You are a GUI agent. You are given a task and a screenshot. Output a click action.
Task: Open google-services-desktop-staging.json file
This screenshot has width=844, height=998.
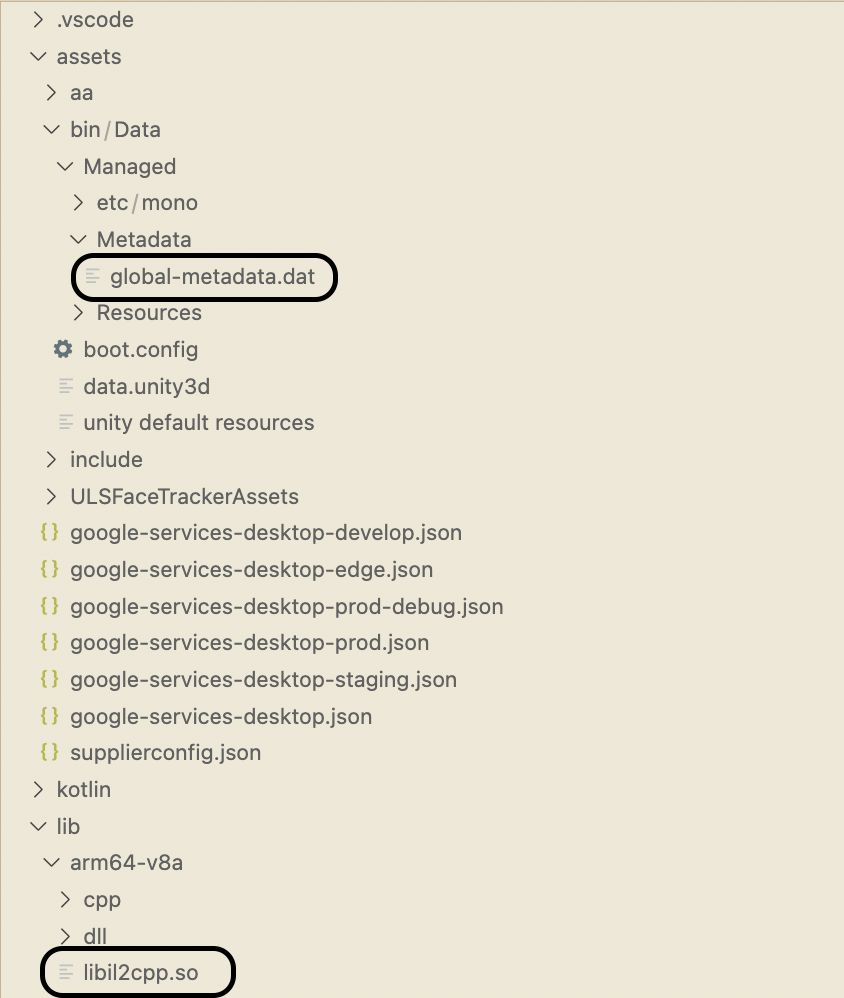263,680
